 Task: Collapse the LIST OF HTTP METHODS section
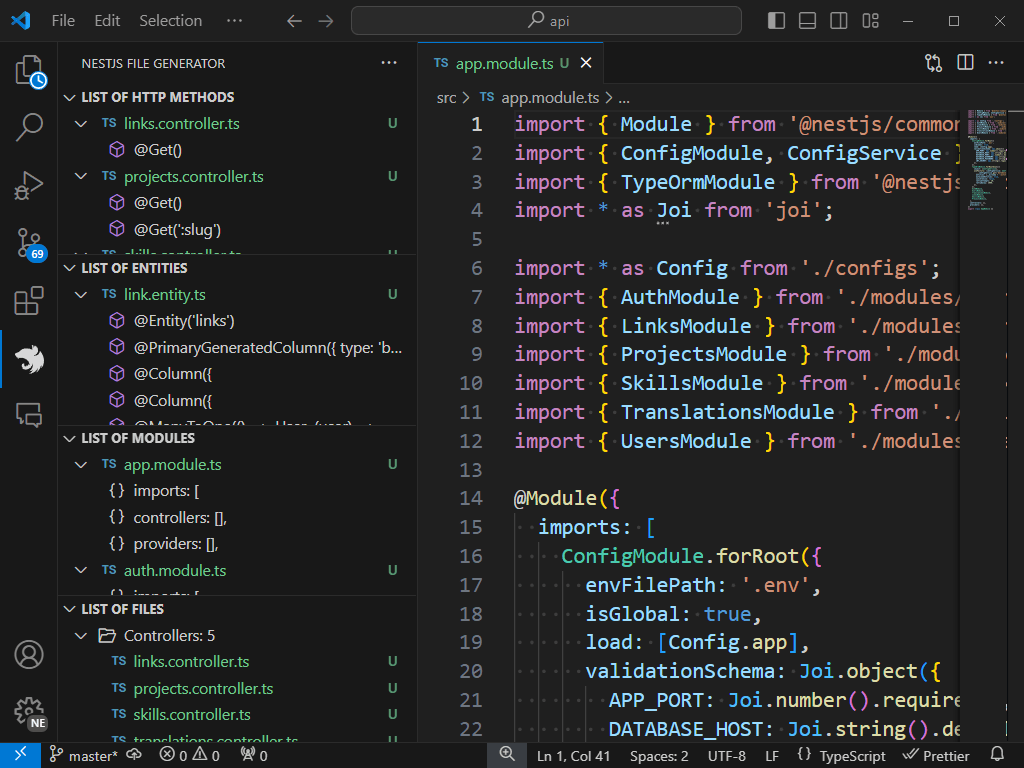68,97
